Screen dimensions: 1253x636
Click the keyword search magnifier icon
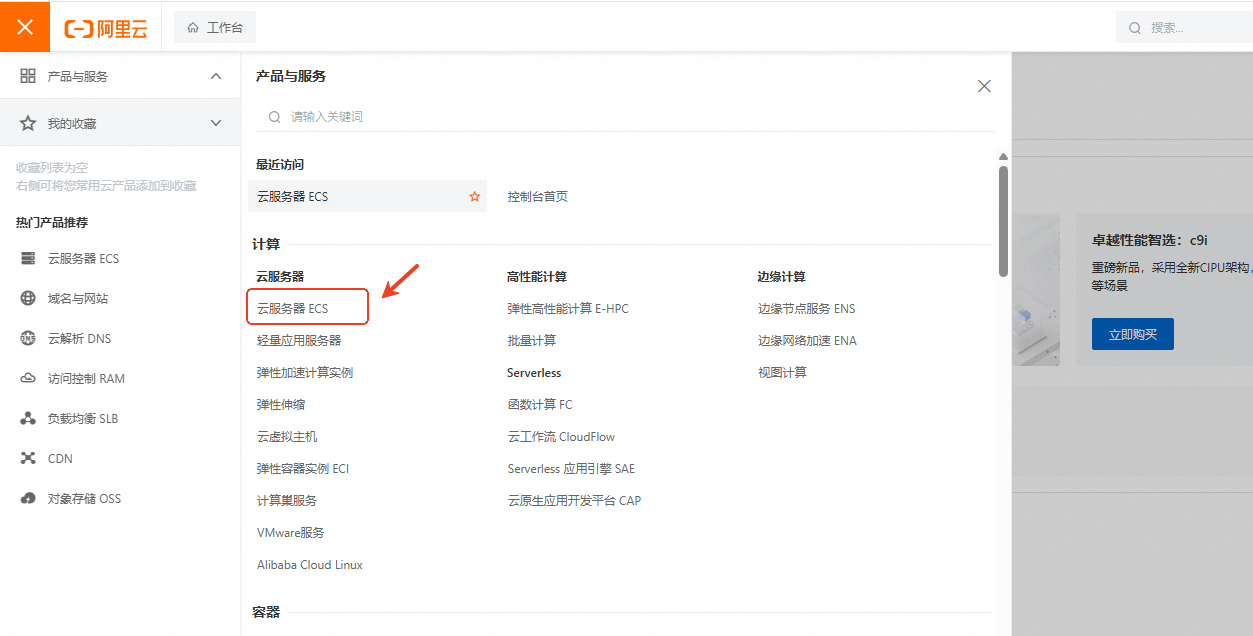pos(274,117)
